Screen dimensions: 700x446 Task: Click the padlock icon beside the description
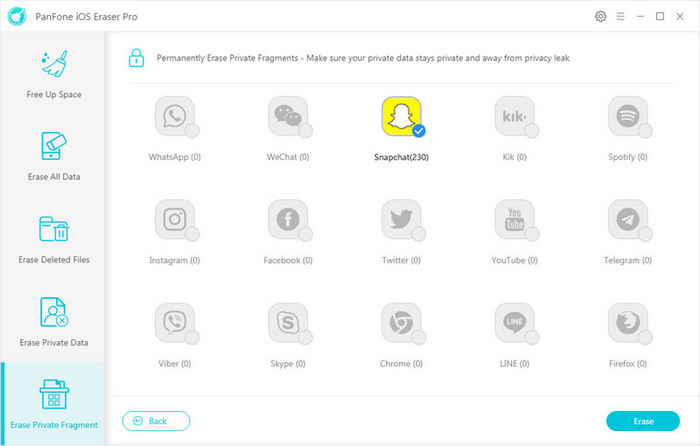click(136, 58)
